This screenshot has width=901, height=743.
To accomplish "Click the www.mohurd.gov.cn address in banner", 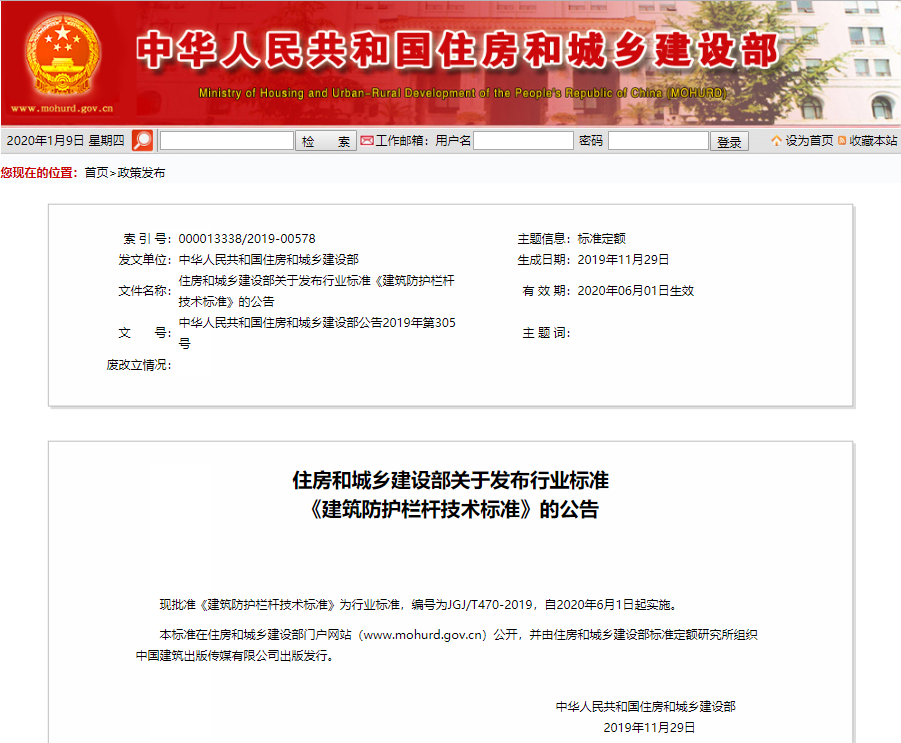I will (x=62, y=109).
